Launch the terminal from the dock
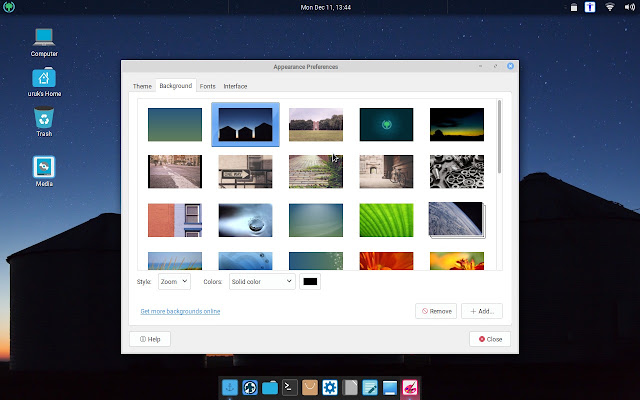 coord(290,387)
